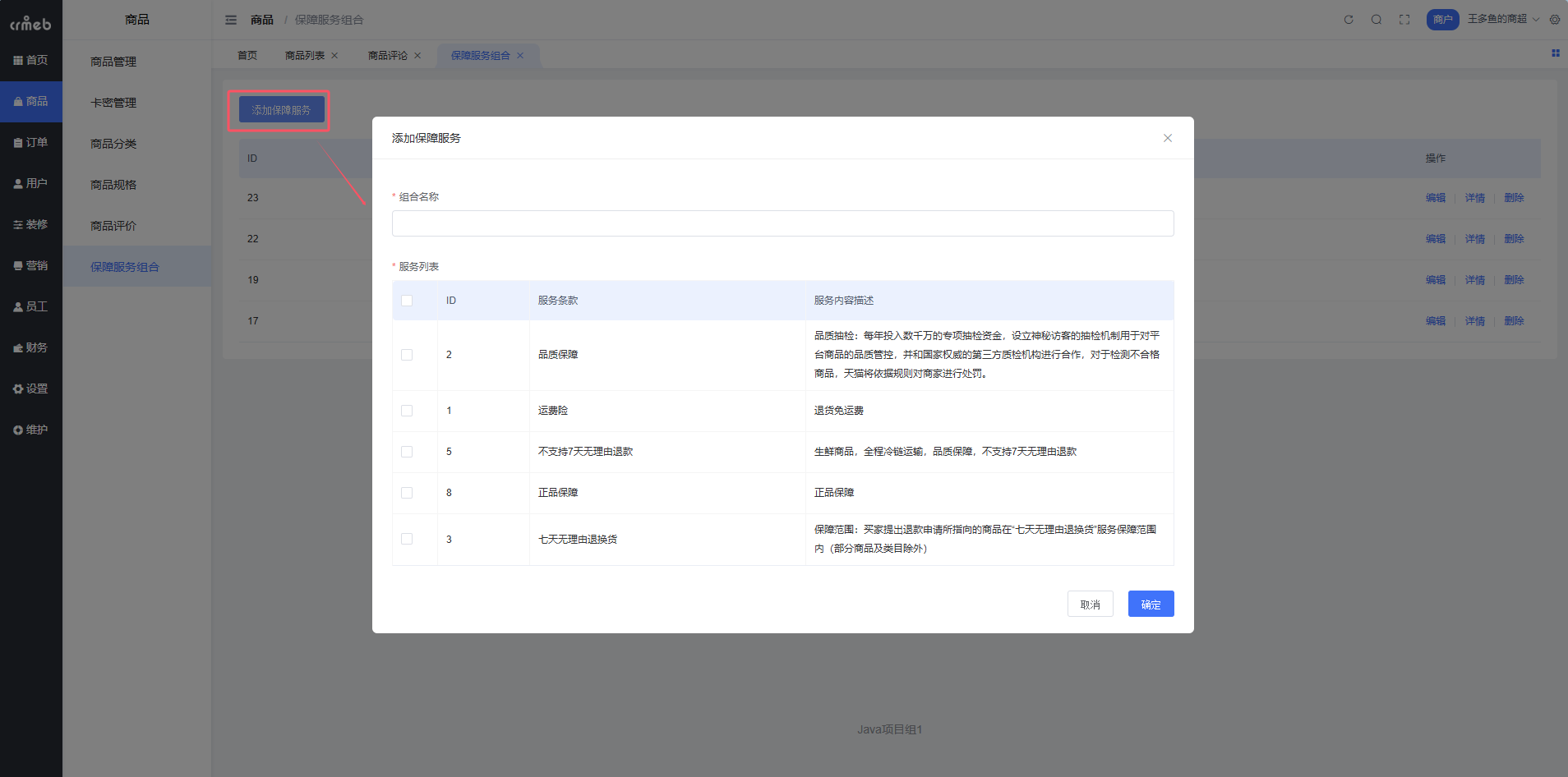Switch to the 首页 tab

[x=247, y=56]
